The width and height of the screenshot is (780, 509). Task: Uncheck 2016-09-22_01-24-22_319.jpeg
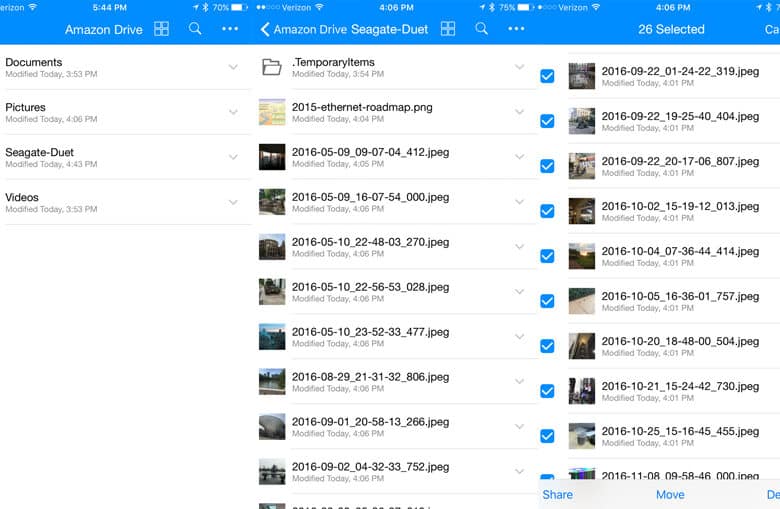point(547,76)
